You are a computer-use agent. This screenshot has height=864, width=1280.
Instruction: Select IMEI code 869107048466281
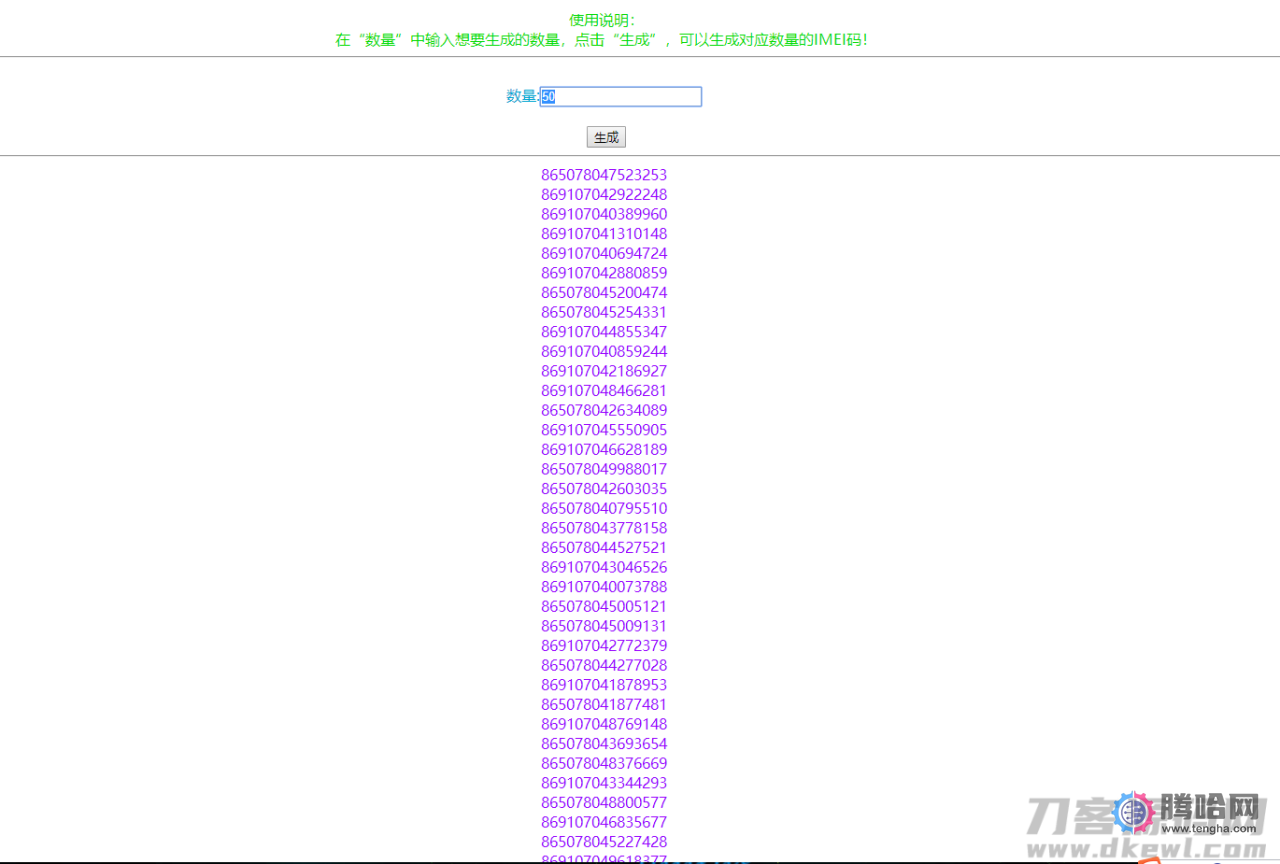[604, 390]
